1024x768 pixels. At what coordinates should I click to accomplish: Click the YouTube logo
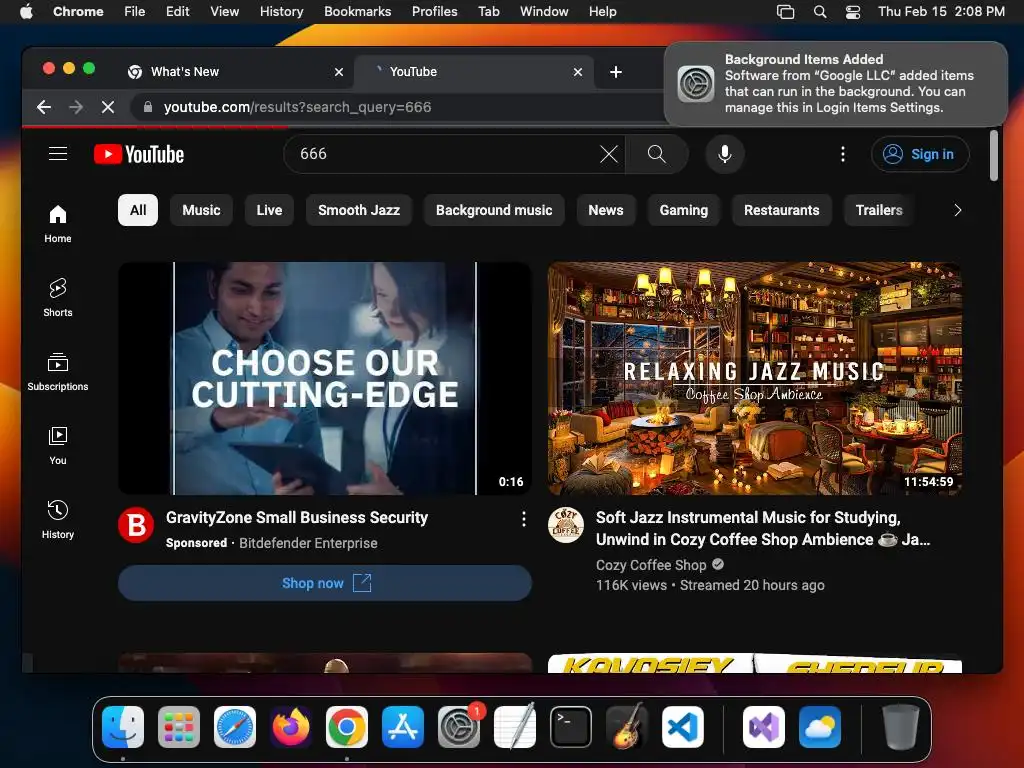coord(139,154)
